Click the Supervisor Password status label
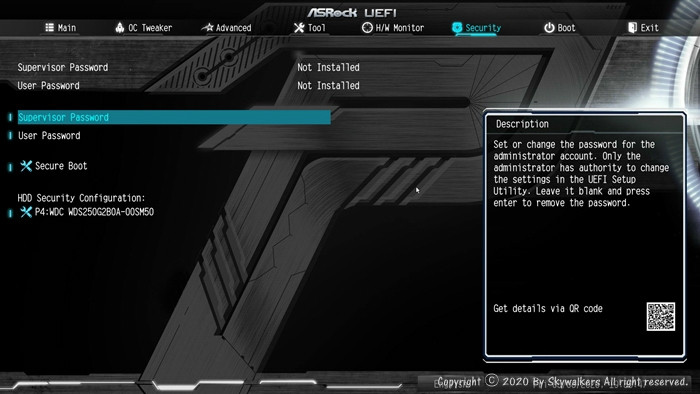Screen dimensions: 700x394 62,67
